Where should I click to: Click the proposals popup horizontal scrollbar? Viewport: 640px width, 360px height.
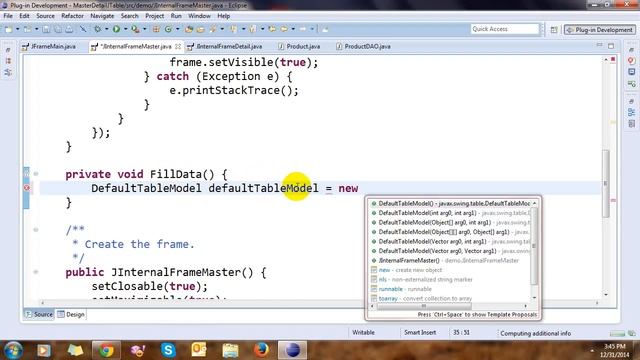(x=423, y=306)
